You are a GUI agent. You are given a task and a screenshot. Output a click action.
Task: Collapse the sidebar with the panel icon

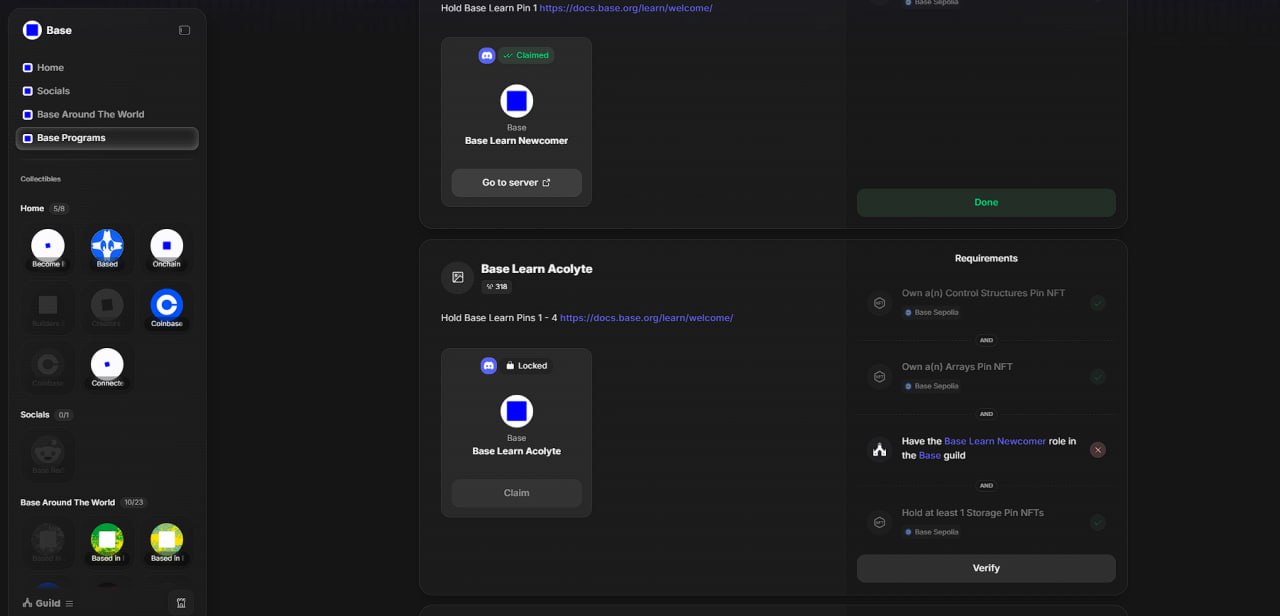(x=184, y=30)
